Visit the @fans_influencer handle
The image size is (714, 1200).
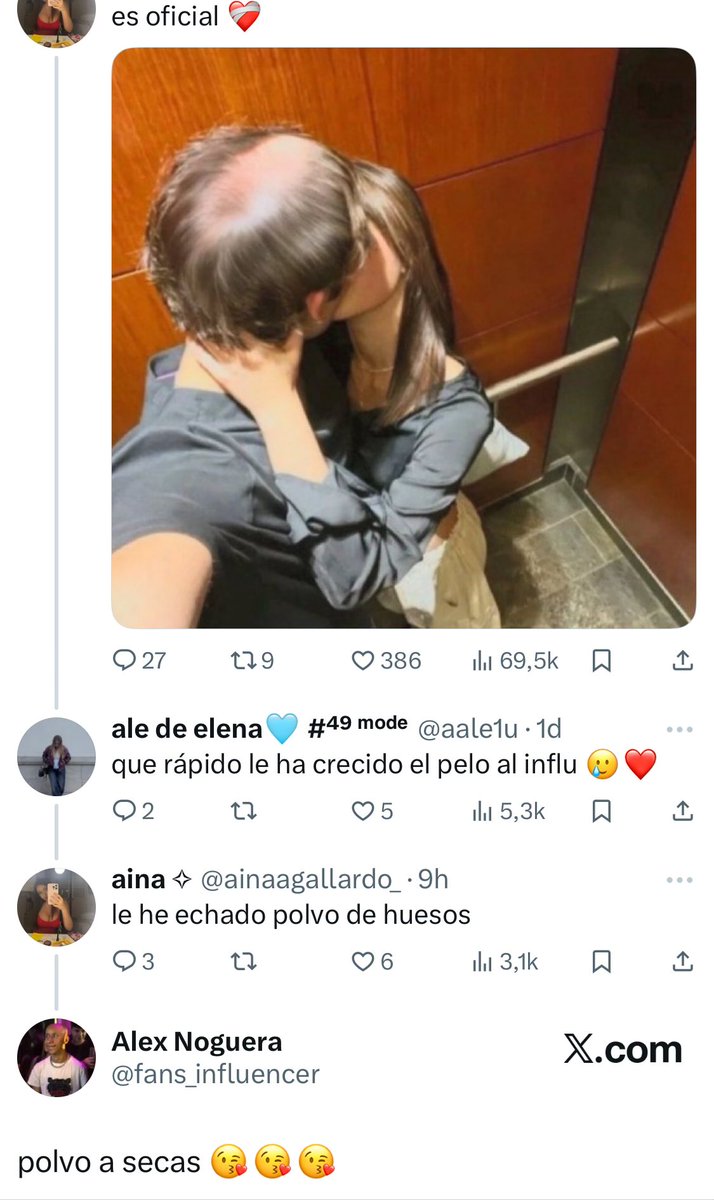point(216,1075)
